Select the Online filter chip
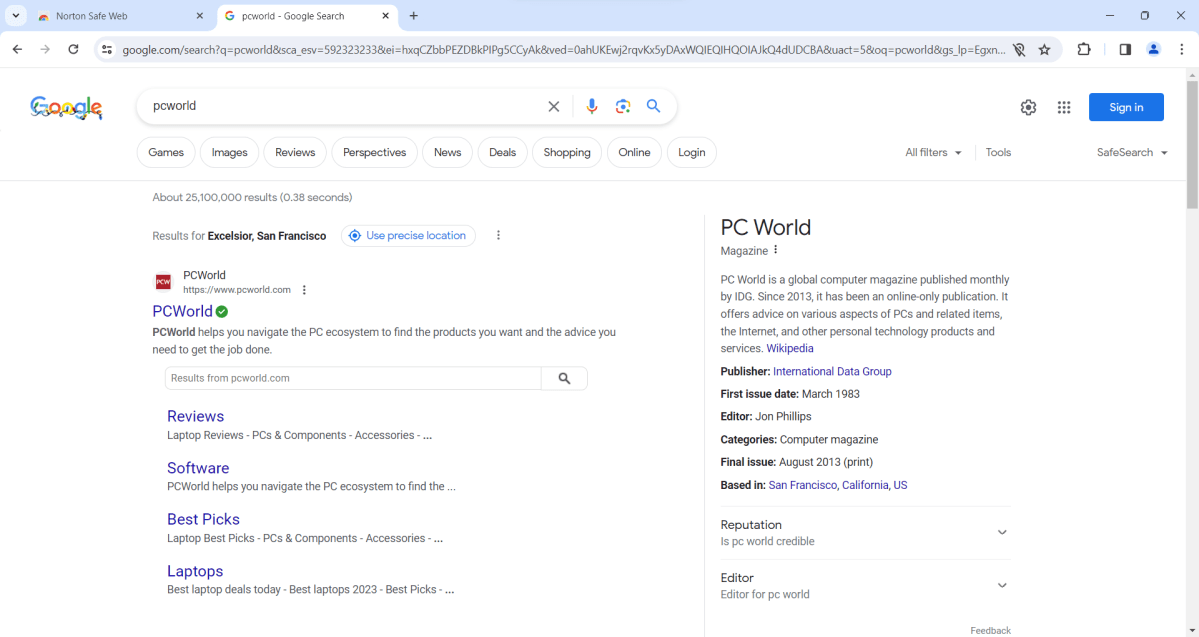 click(x=634, y=152)
